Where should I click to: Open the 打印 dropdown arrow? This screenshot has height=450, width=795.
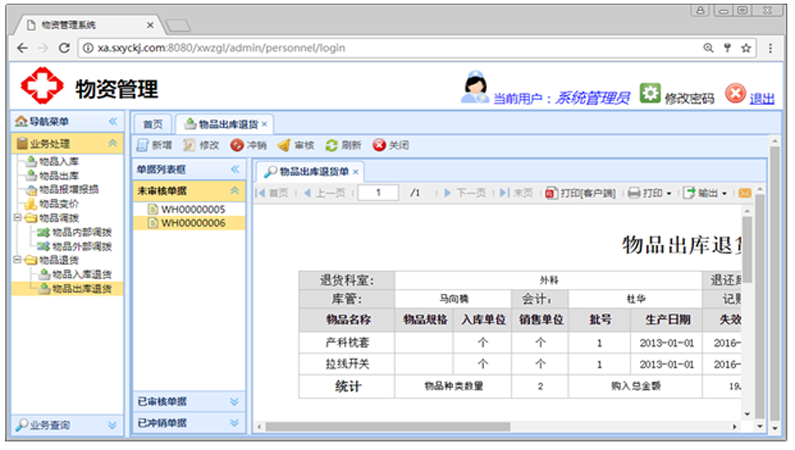point(669,193)
